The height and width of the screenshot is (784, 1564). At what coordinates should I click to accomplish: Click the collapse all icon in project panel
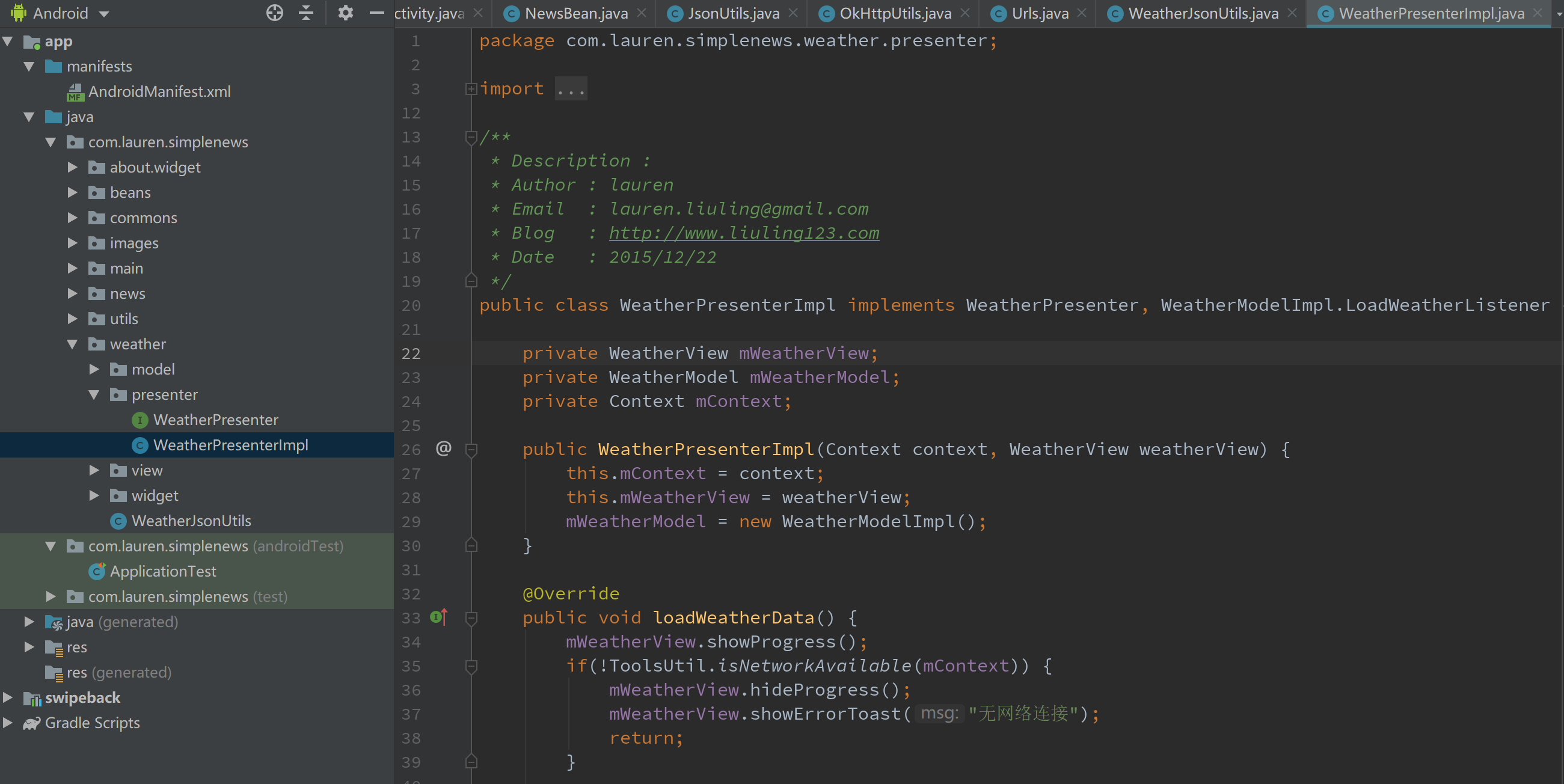[x=306, y=13]
